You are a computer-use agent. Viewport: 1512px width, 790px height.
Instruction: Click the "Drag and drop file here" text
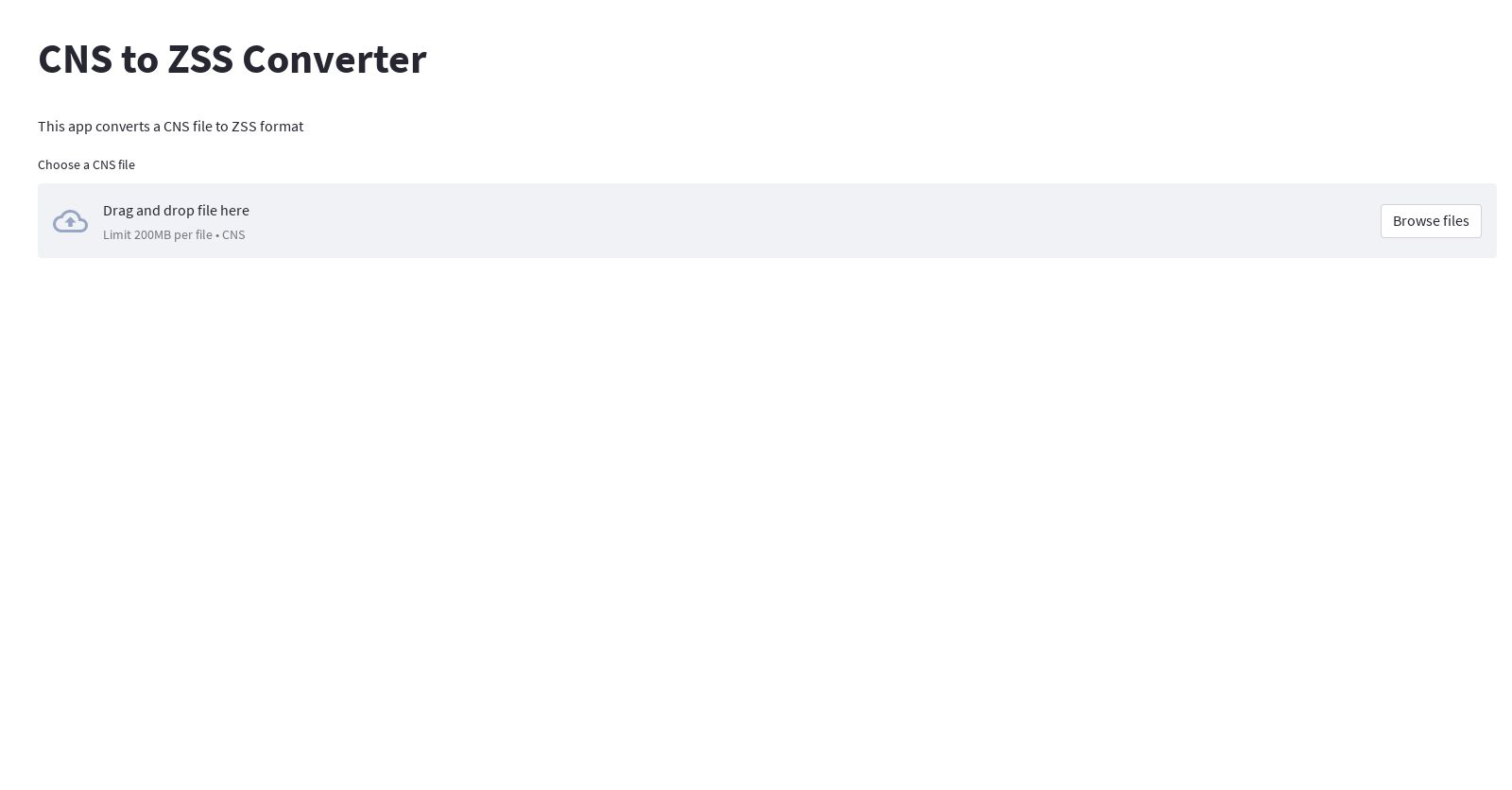176,211
